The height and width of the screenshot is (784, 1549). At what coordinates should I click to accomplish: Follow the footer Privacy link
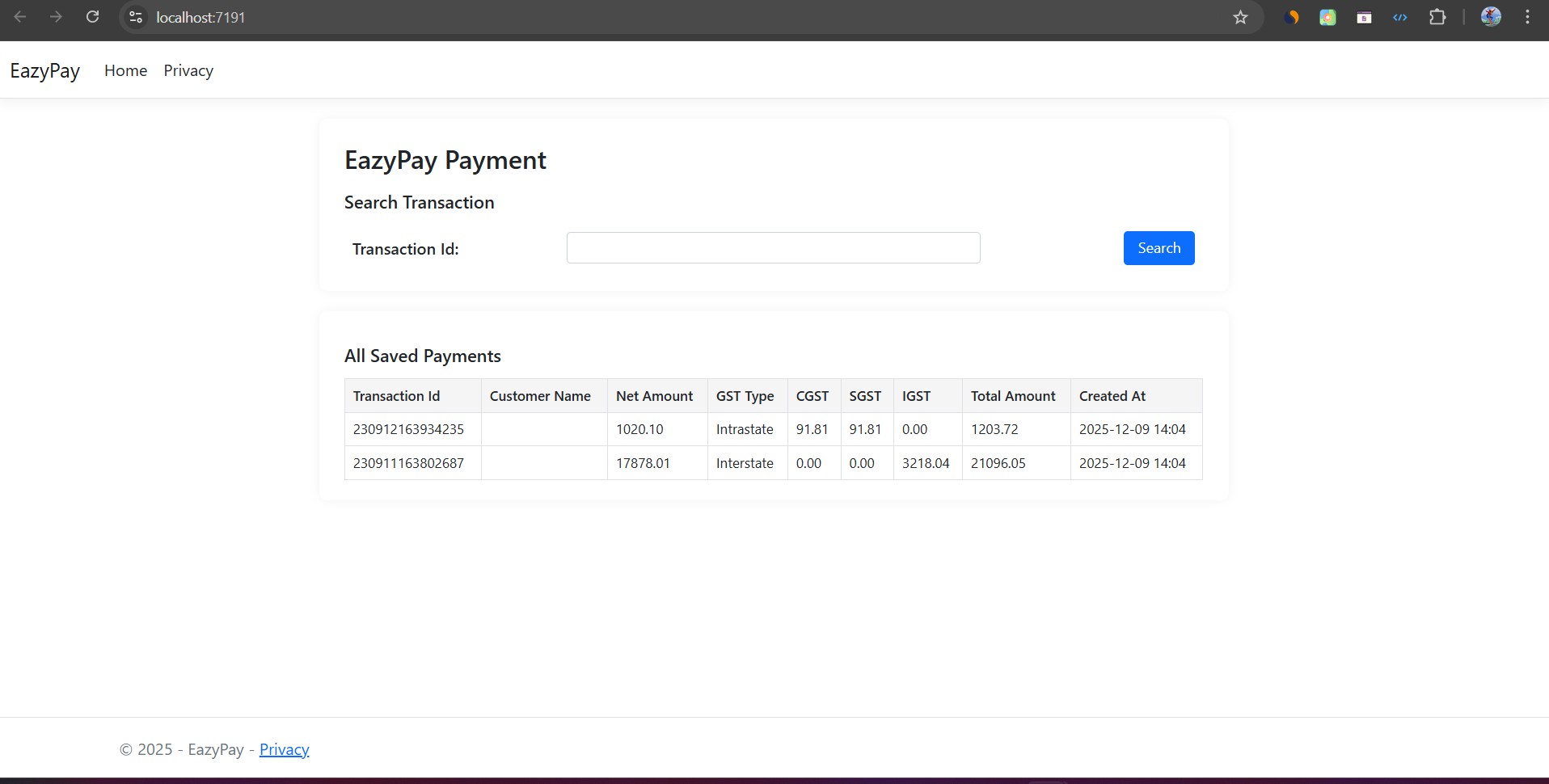pos(284,749)
